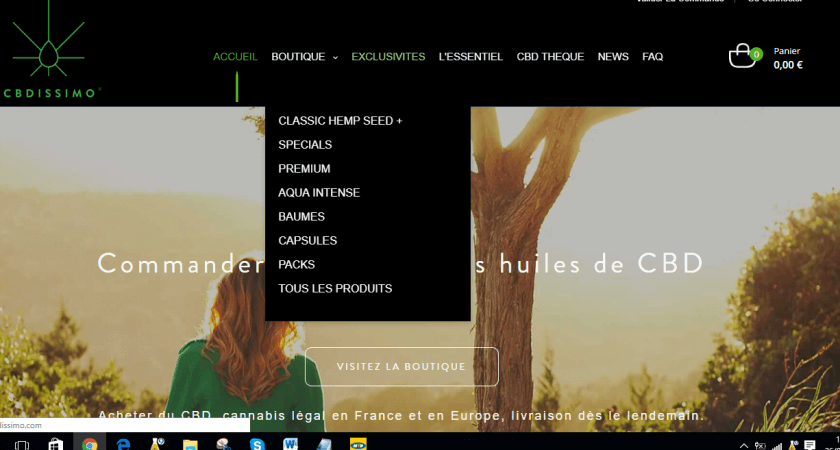Click the network signal tray icon
This screenshot has width=840, height=450.
[777, 446]
